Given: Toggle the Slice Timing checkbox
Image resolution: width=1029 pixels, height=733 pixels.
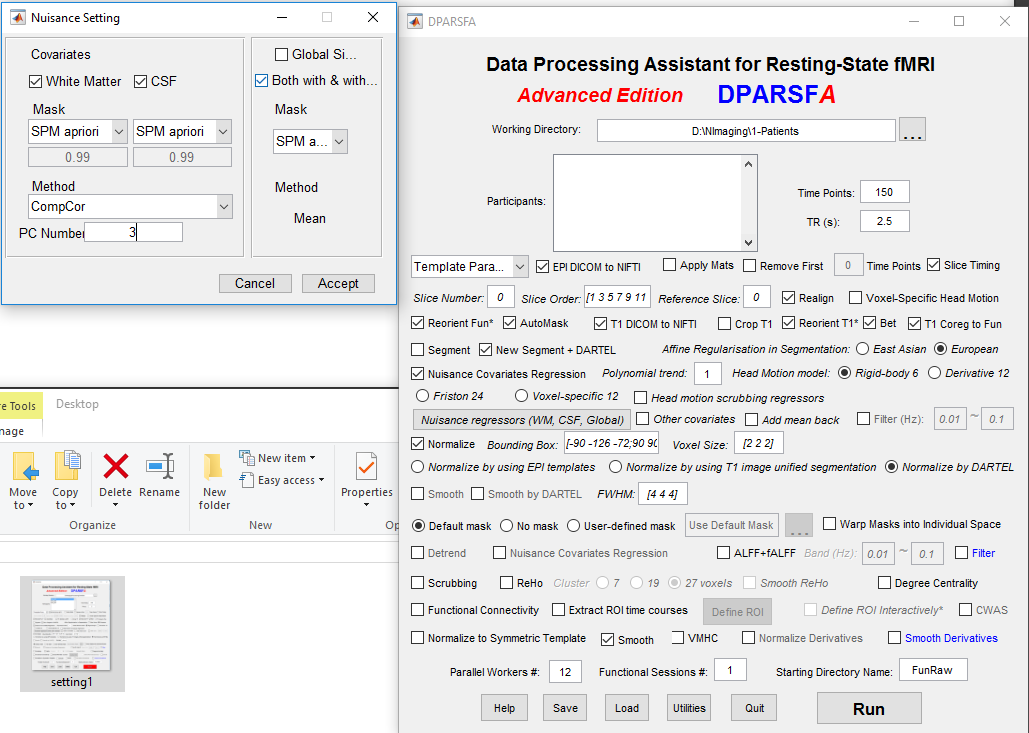Looking at the screenshot, I should click(x=934, y=265).
